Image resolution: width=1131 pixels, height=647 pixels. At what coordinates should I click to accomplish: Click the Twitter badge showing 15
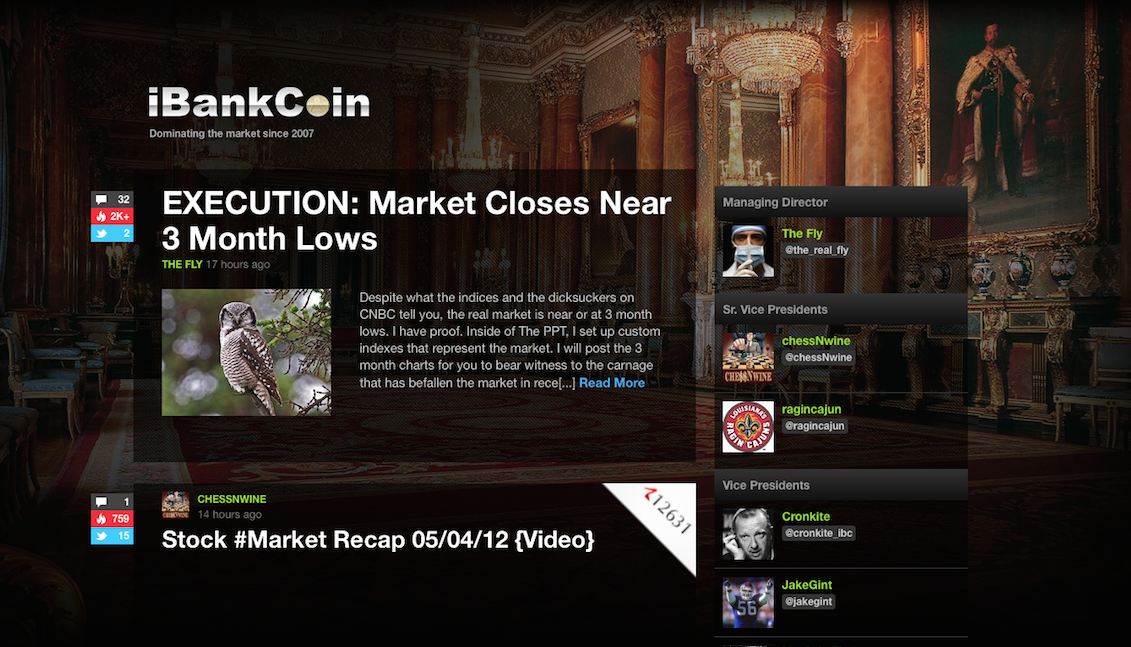click(x=112, y=535)
